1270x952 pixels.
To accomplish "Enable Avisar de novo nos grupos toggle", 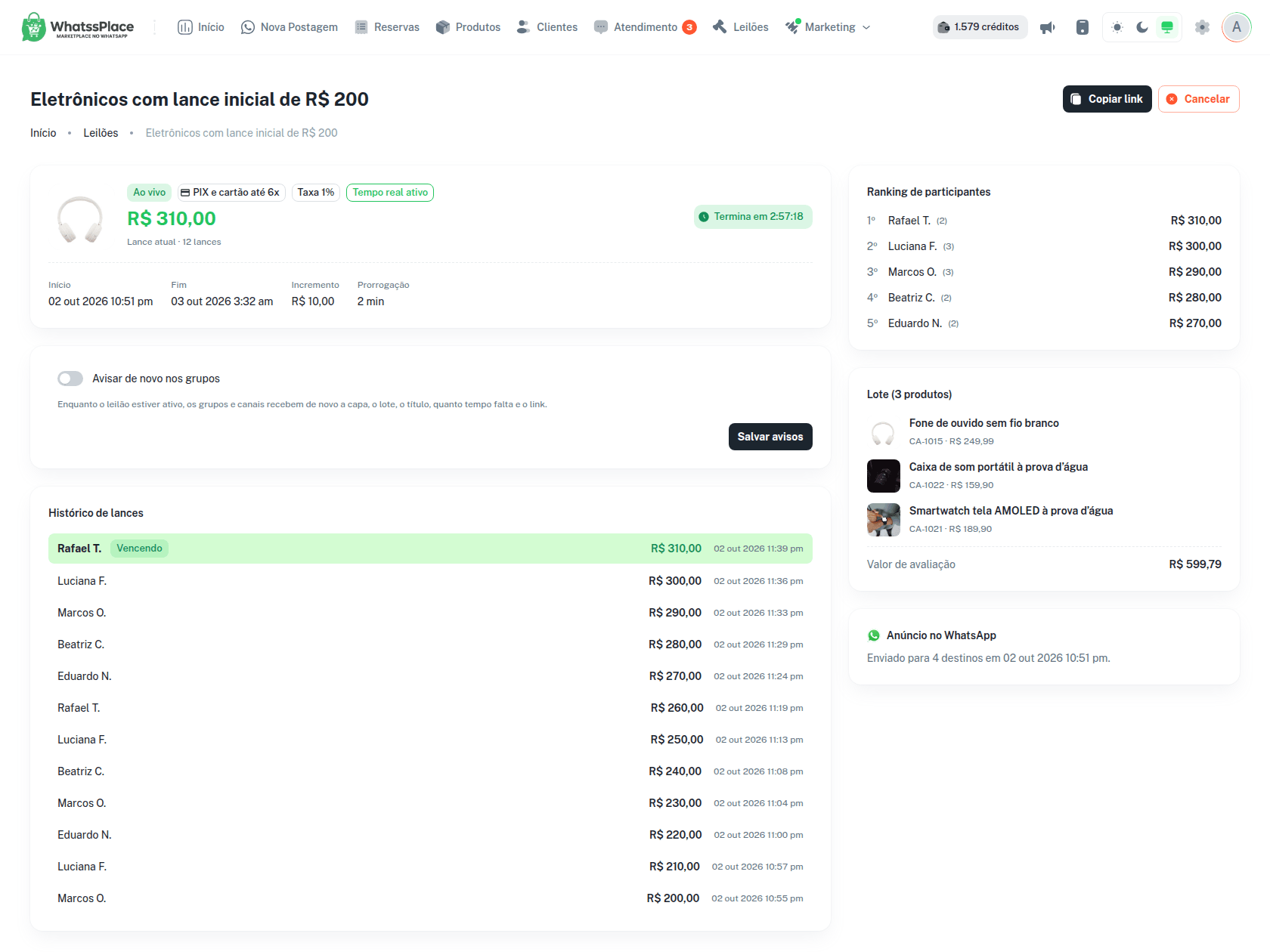I will click(x=70, y=379).
